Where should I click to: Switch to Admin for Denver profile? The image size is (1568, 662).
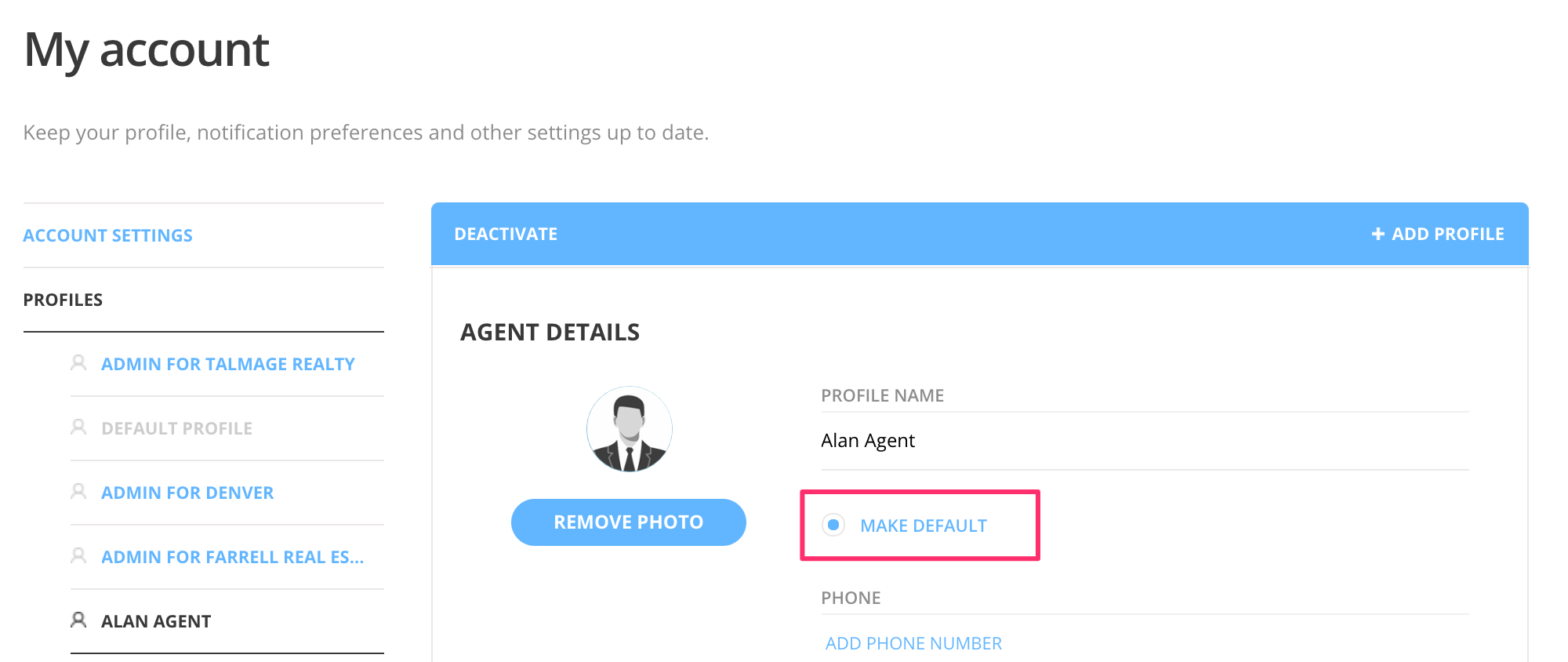[187, 493]
